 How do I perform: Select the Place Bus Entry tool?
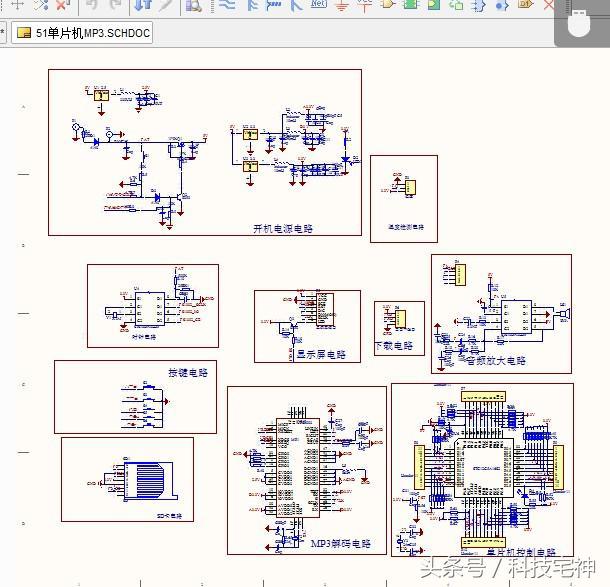tap(296, 5)
